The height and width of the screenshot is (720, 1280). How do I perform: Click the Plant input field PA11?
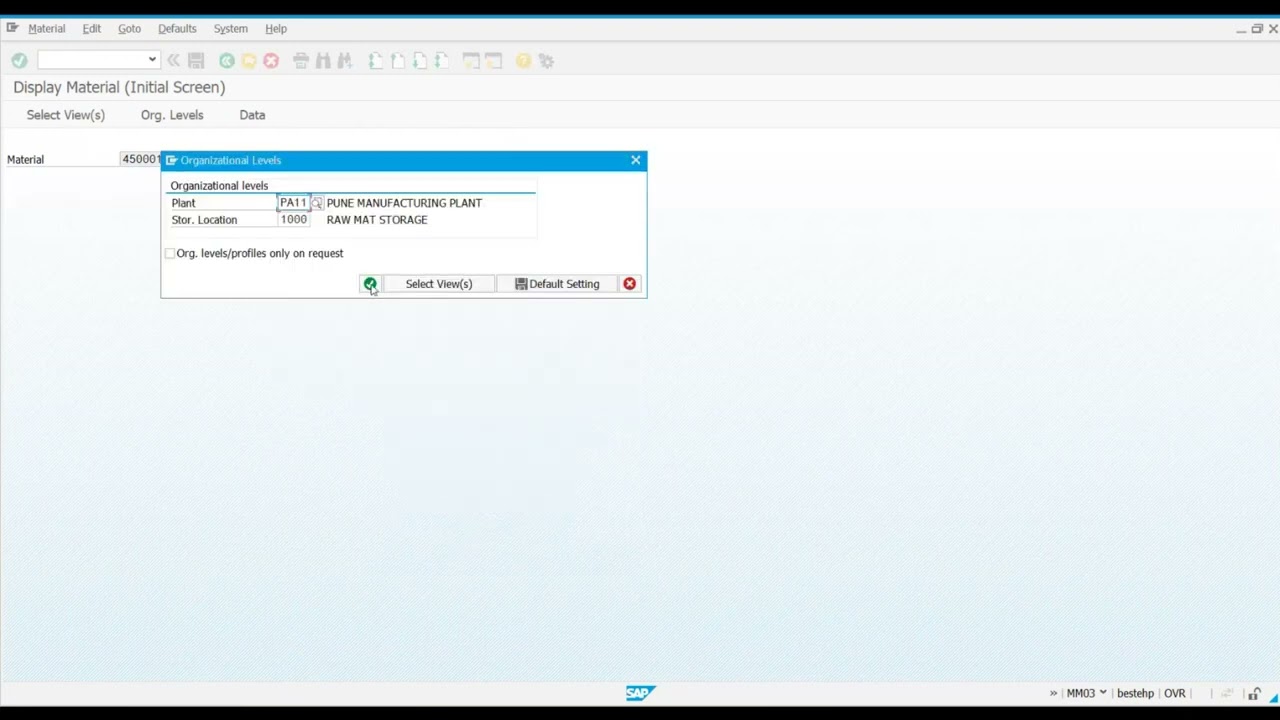tap(294, 203)
